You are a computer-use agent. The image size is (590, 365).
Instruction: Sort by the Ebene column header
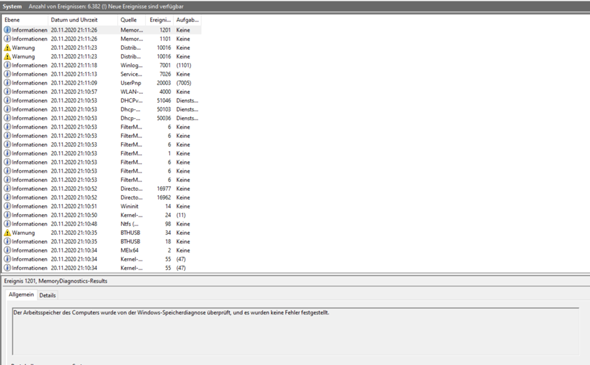click(x=25, y=20)
